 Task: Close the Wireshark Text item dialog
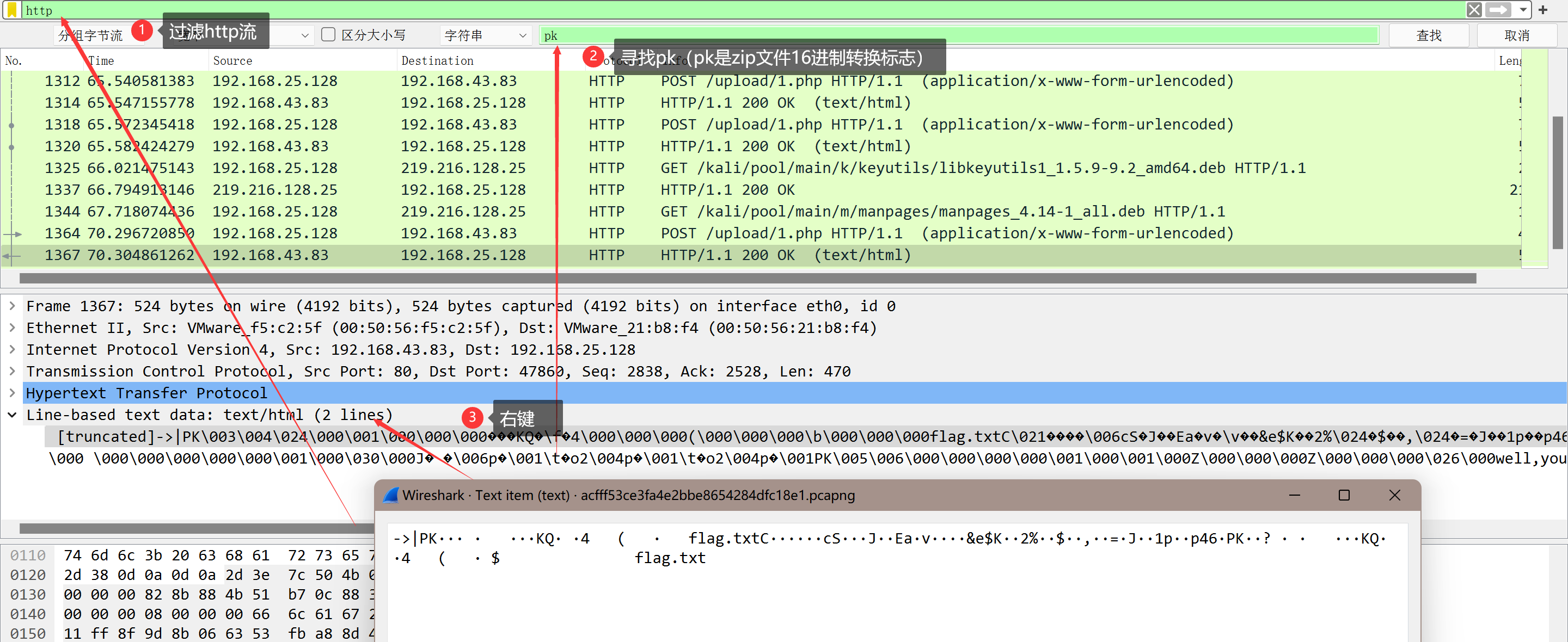tap(1394, 495)
